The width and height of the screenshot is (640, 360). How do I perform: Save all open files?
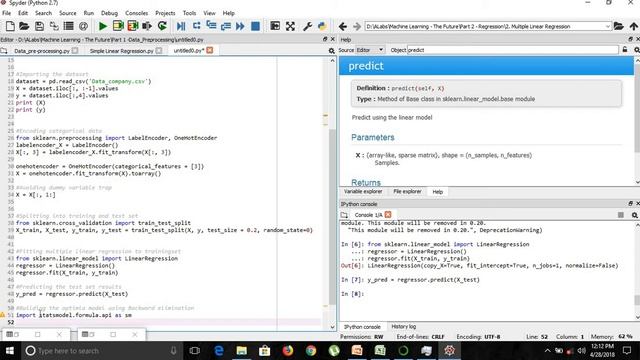point(54,26)
